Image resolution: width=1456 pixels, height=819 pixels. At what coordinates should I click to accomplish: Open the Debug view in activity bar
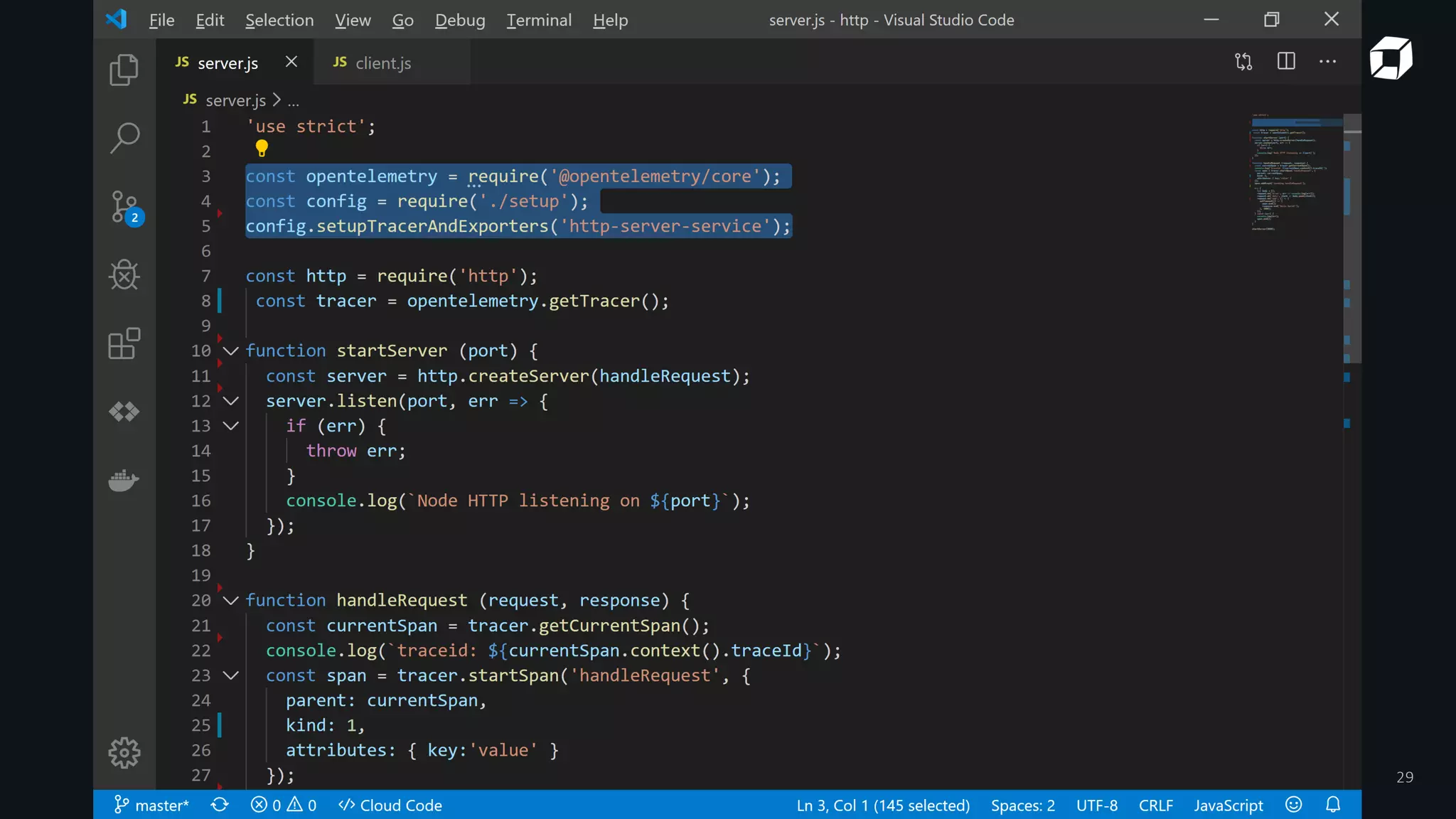pos(124,275)
